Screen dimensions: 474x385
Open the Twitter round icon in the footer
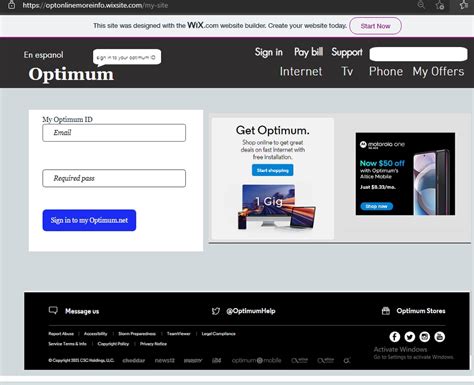(x=410, y=337)
